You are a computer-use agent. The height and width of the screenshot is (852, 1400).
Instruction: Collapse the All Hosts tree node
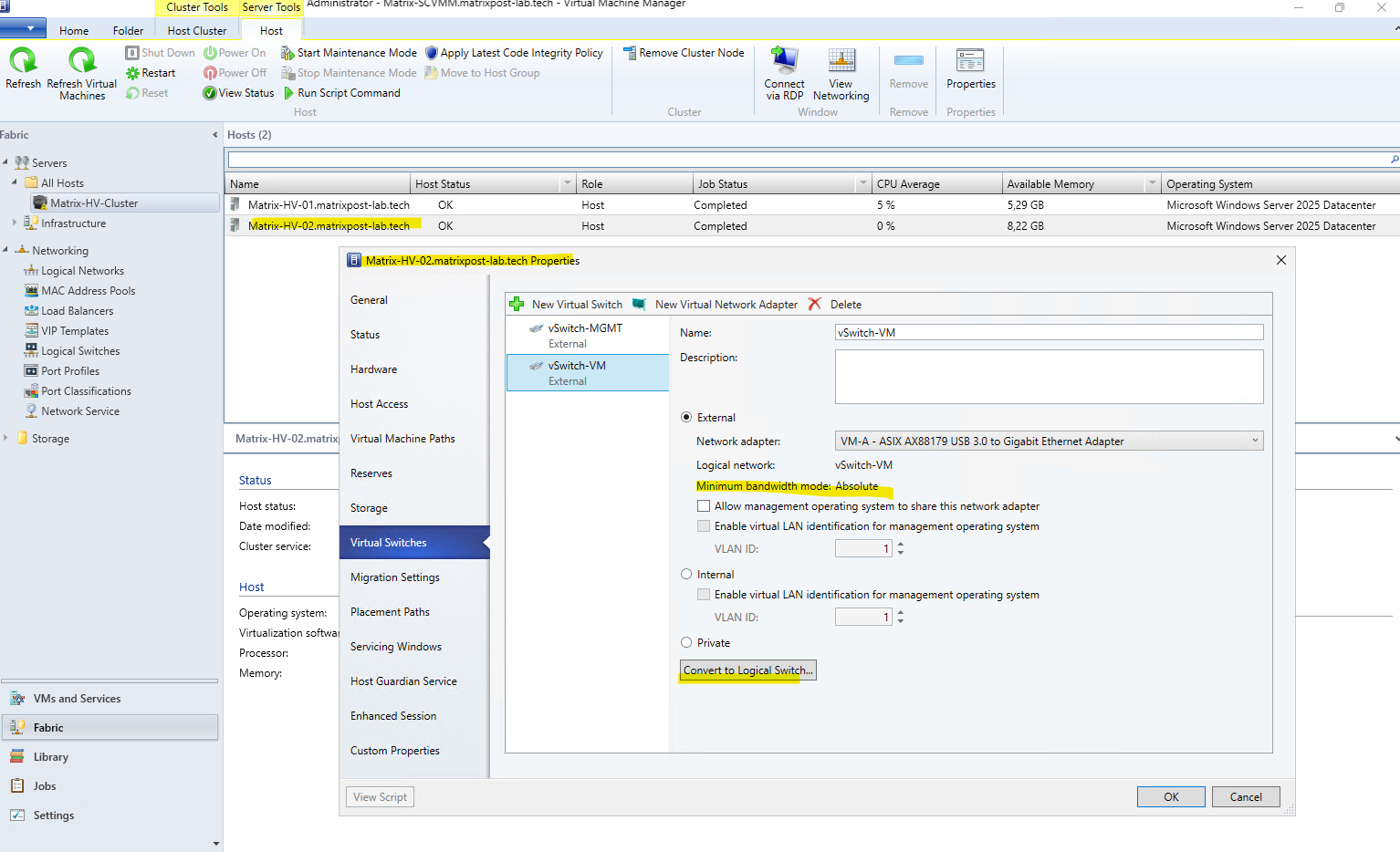(x=15, y=182)
